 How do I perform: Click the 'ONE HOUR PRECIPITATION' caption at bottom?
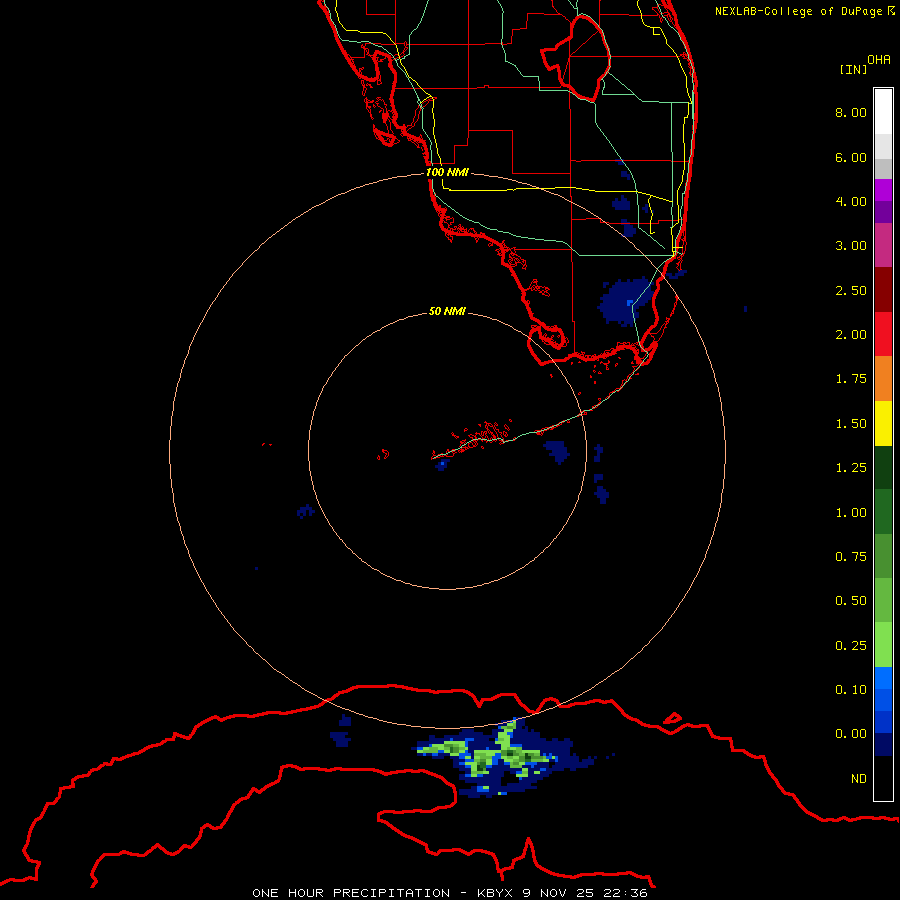351,893
